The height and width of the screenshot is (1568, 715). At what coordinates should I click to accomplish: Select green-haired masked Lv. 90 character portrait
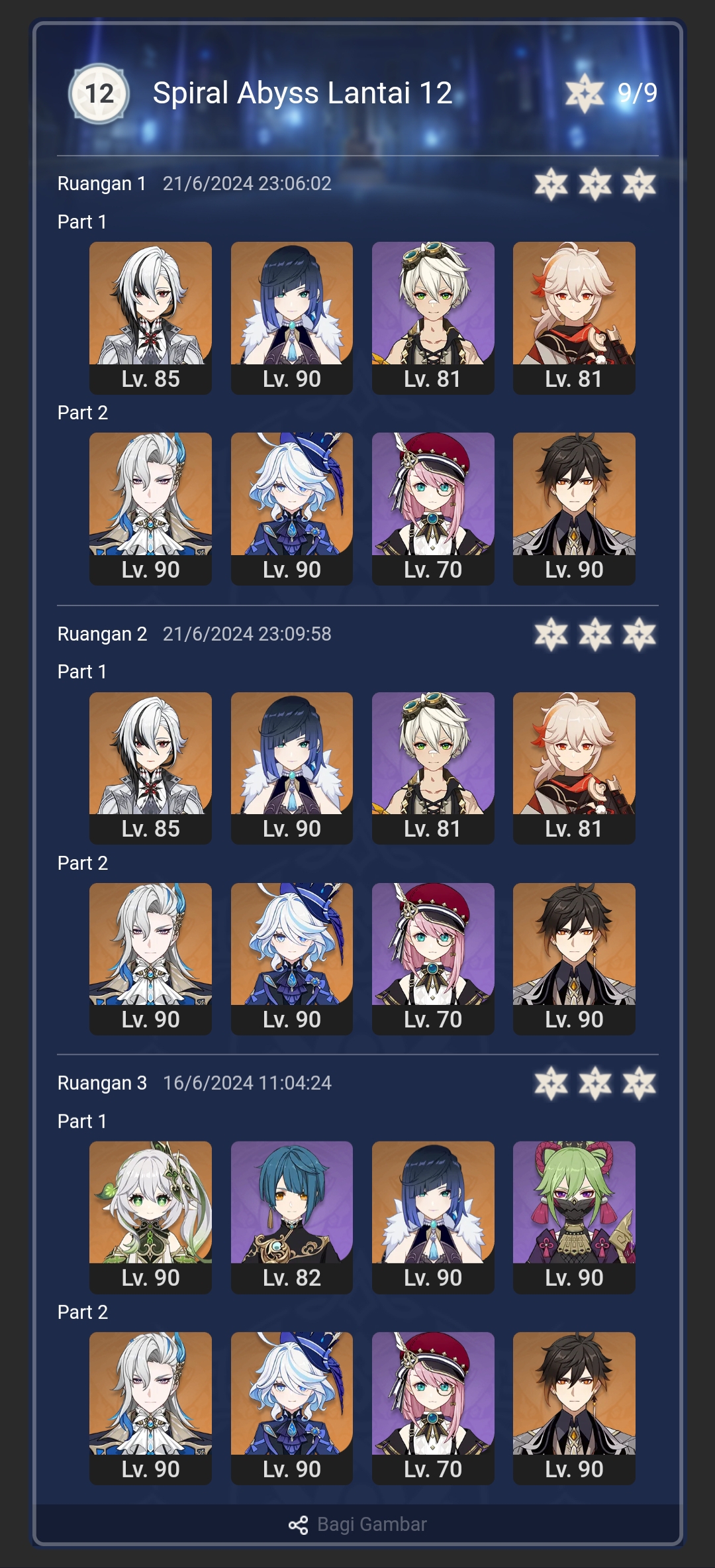click(574, 1218)
